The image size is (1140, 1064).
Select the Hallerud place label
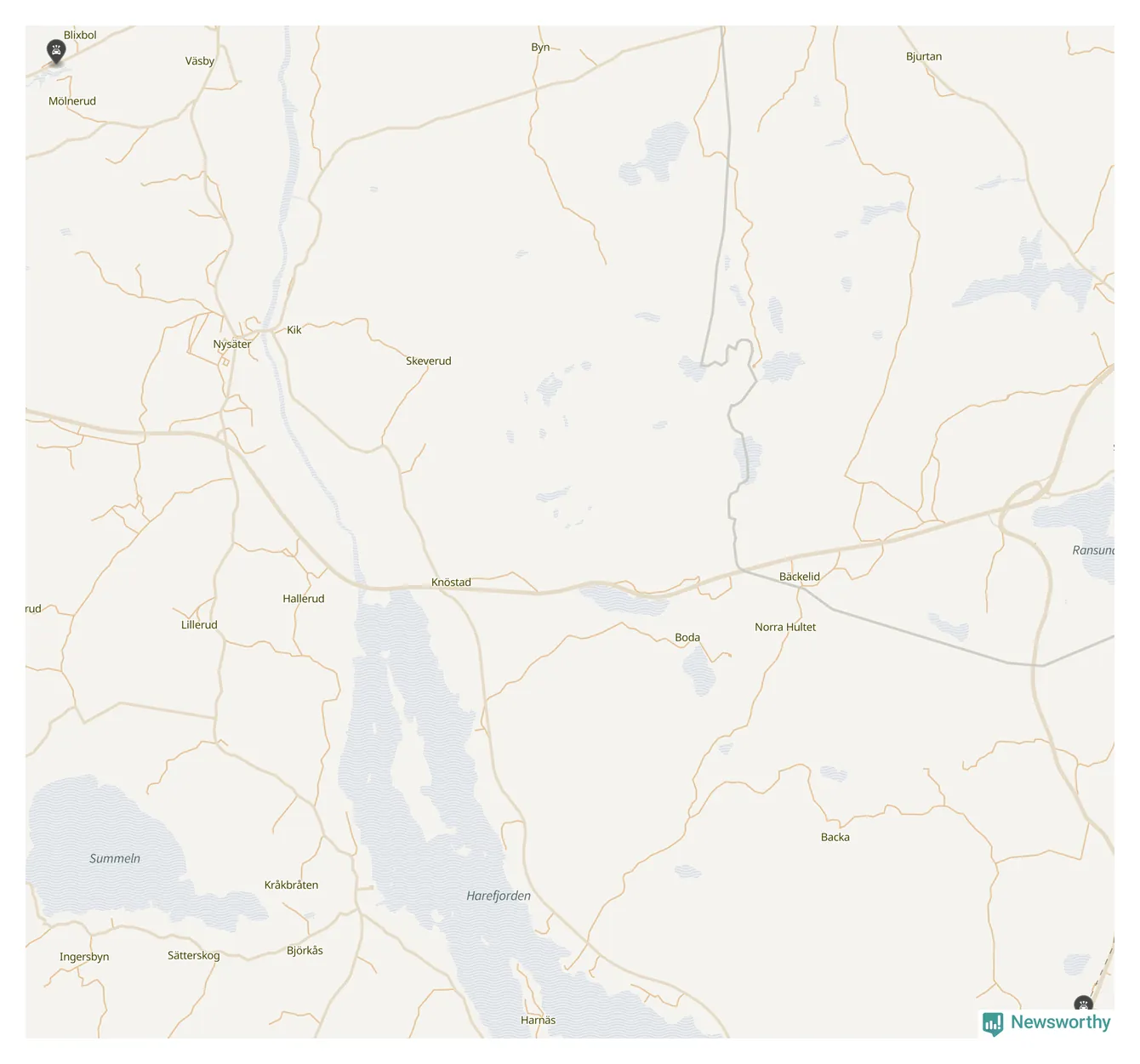304,599
